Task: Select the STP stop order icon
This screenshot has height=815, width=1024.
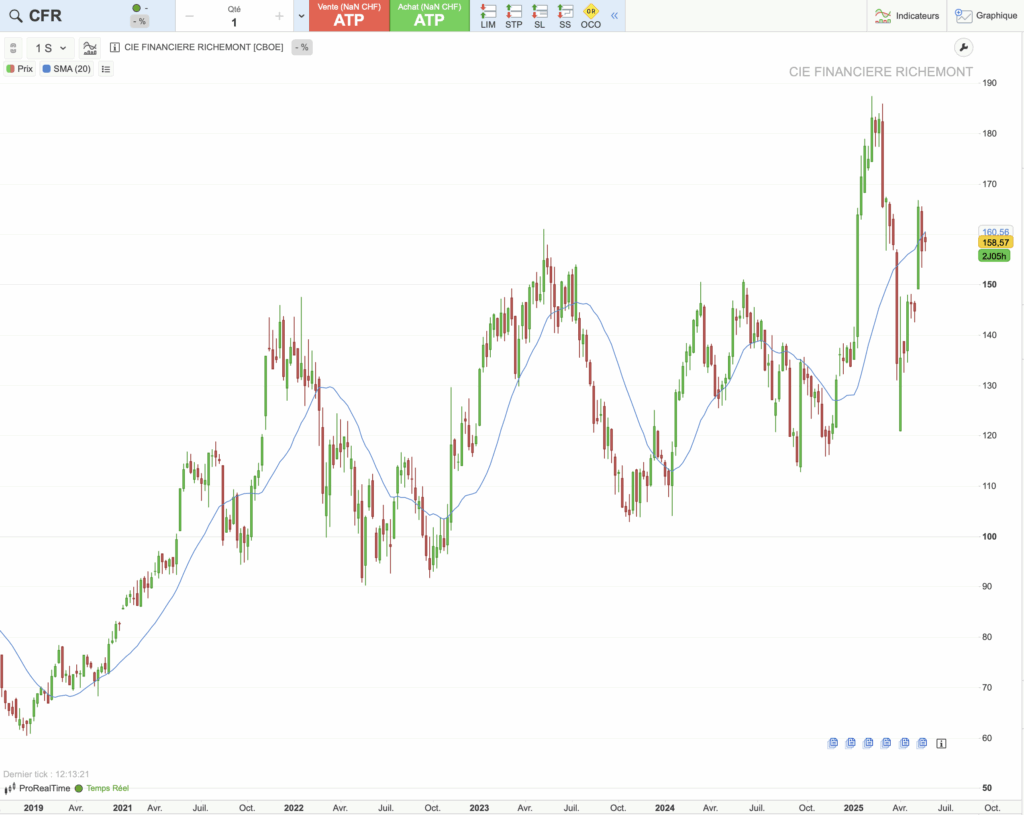Action: (x=513, y=16)
